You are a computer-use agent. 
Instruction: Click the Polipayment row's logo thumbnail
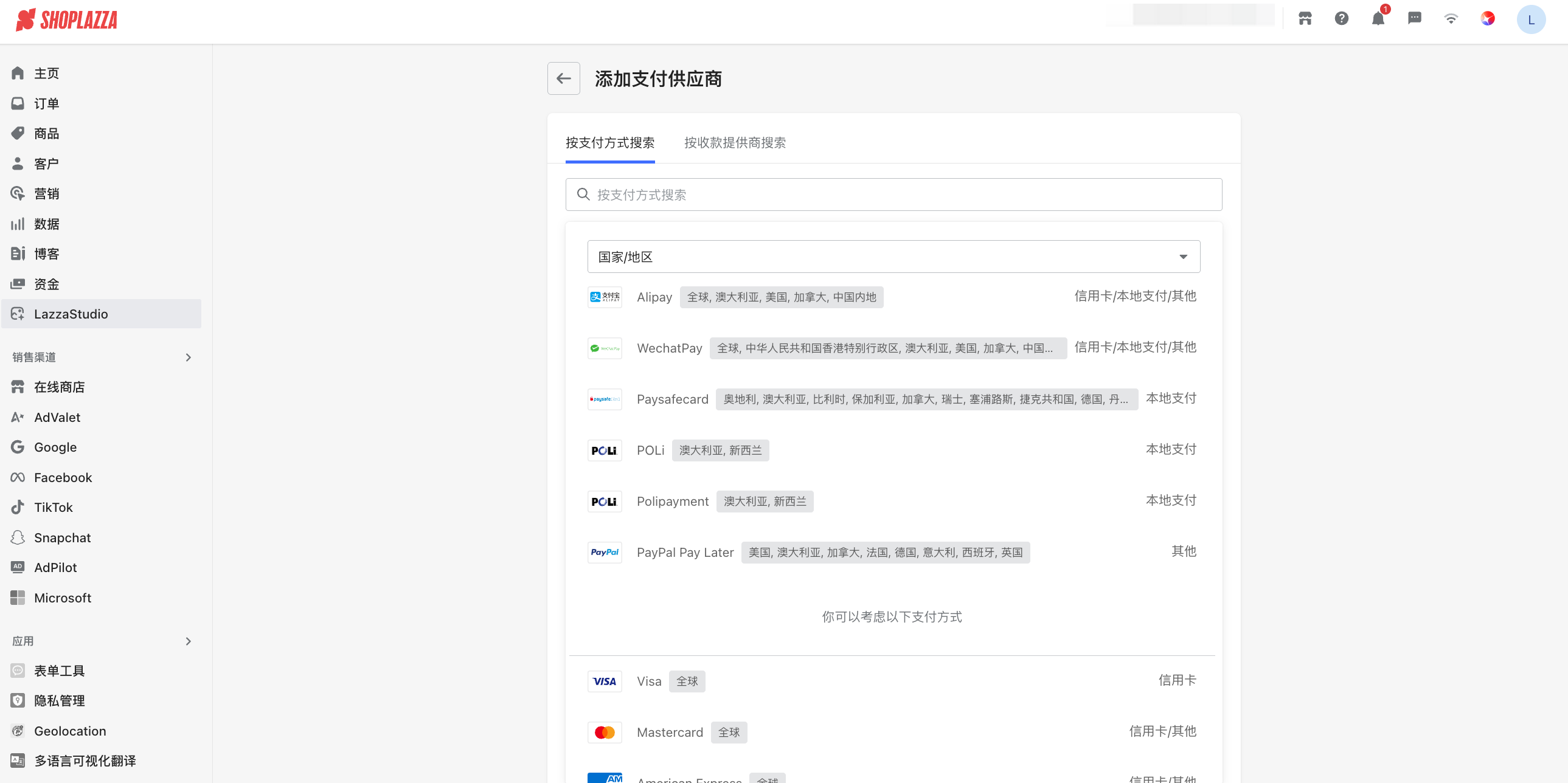pyautogui.click(x=605, y=502)
